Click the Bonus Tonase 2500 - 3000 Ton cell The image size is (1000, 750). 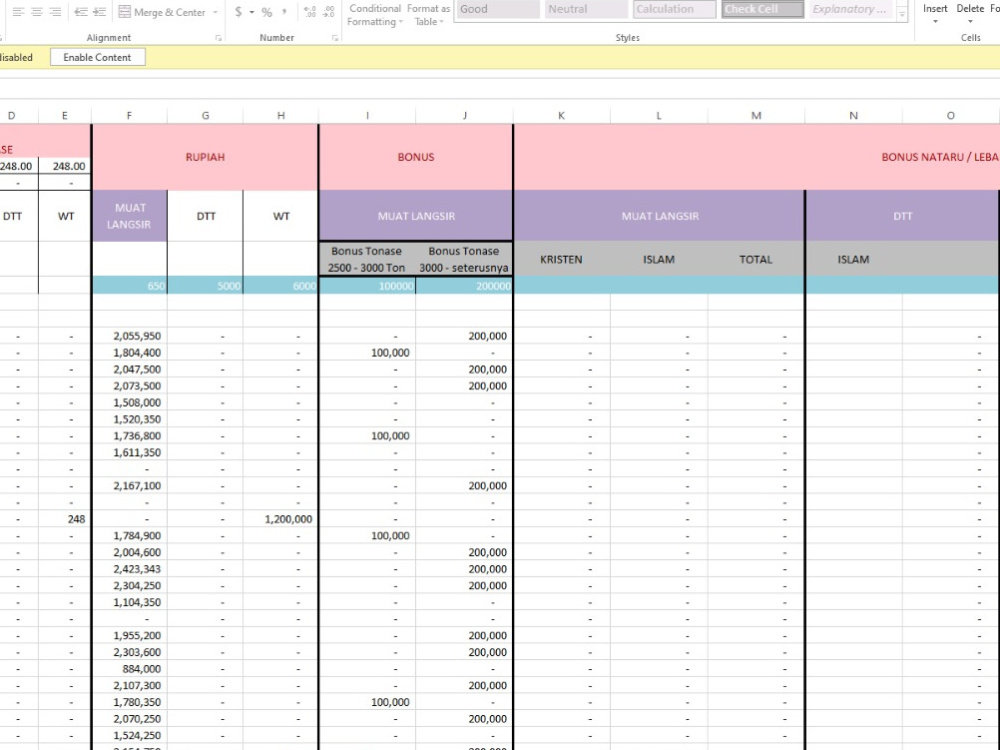[x=367, y=260]
